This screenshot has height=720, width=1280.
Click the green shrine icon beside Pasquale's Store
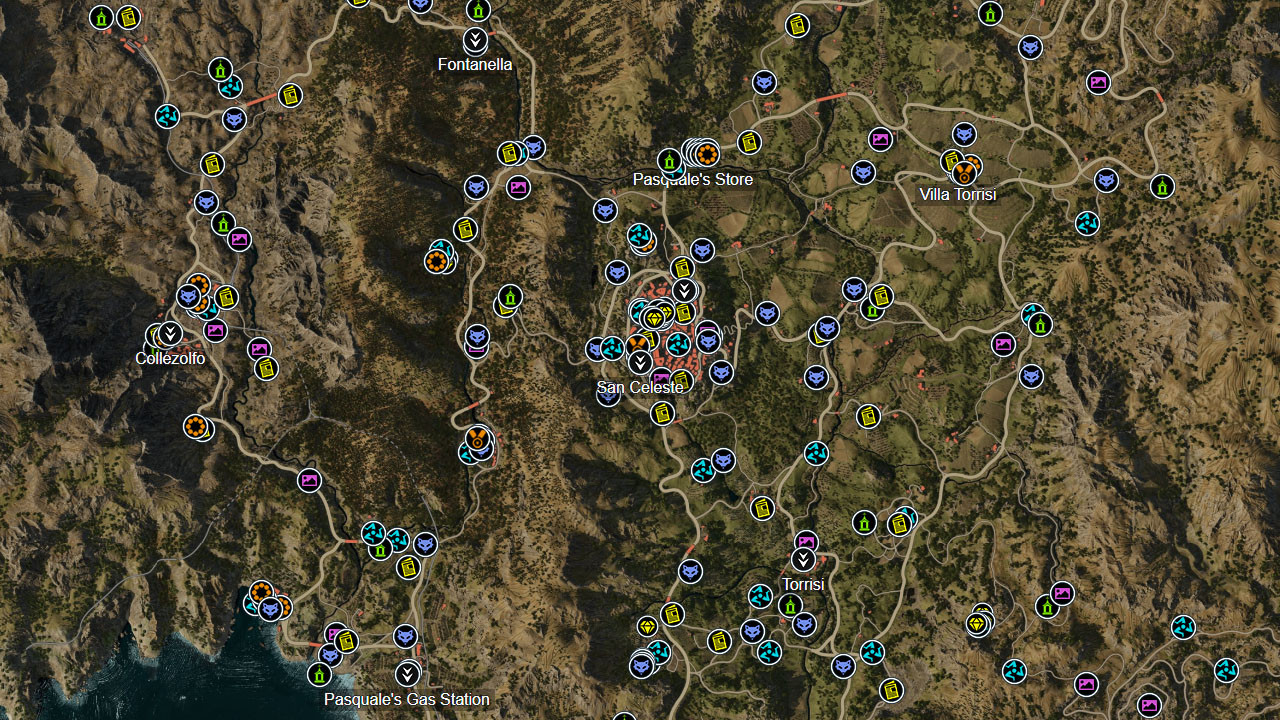(668, 160)
